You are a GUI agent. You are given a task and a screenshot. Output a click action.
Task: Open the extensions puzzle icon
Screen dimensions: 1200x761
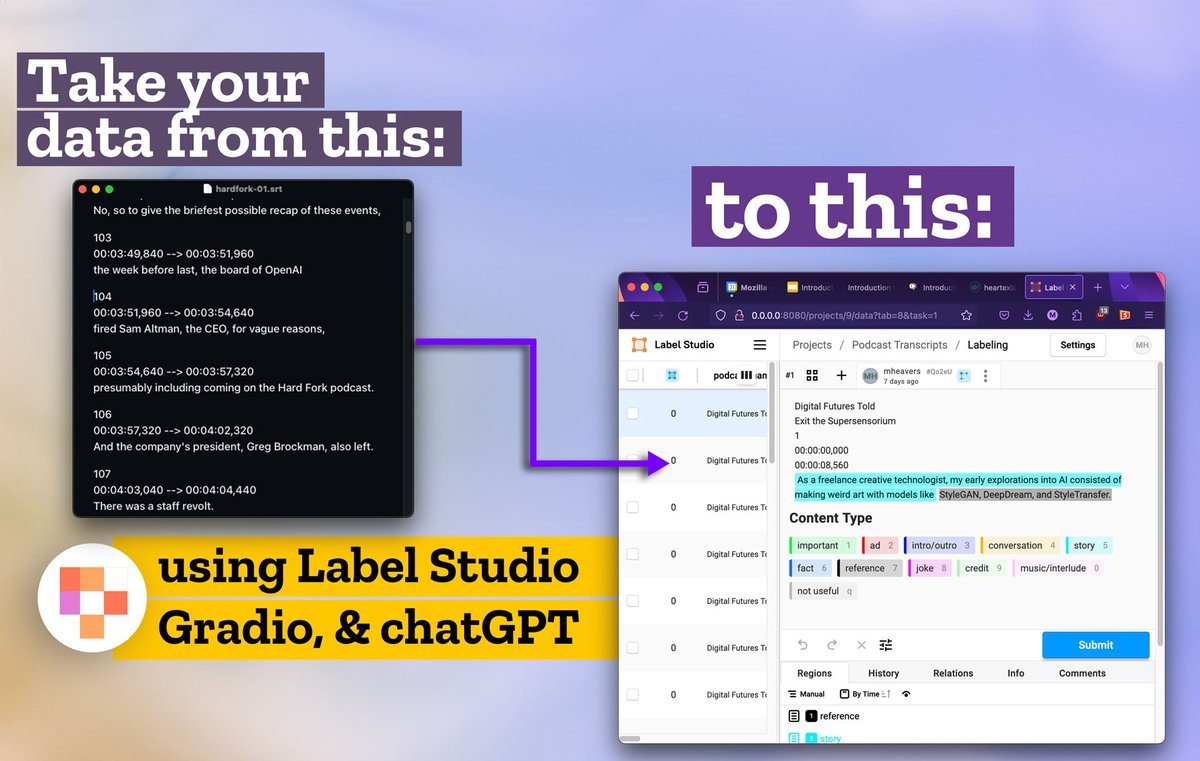(x=1076, y=315)
